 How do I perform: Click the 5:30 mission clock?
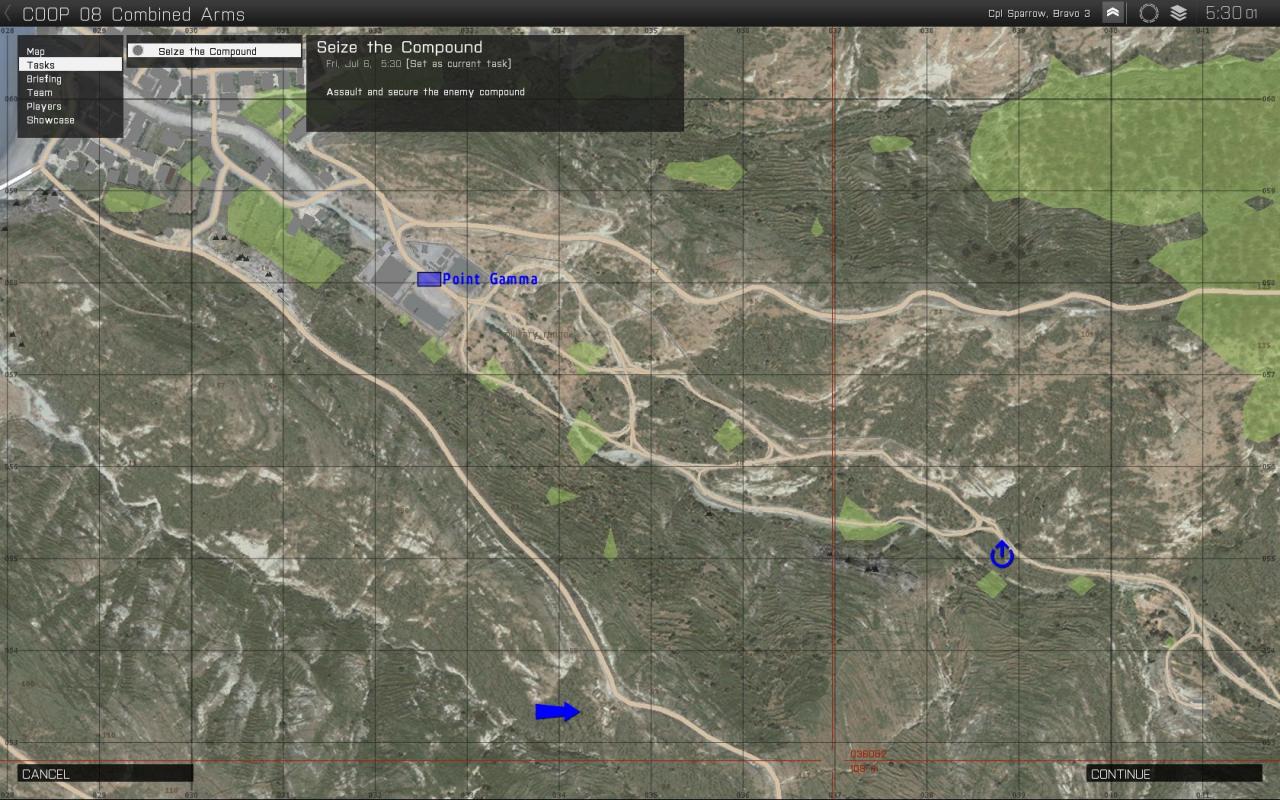[x=1230, y=13]
